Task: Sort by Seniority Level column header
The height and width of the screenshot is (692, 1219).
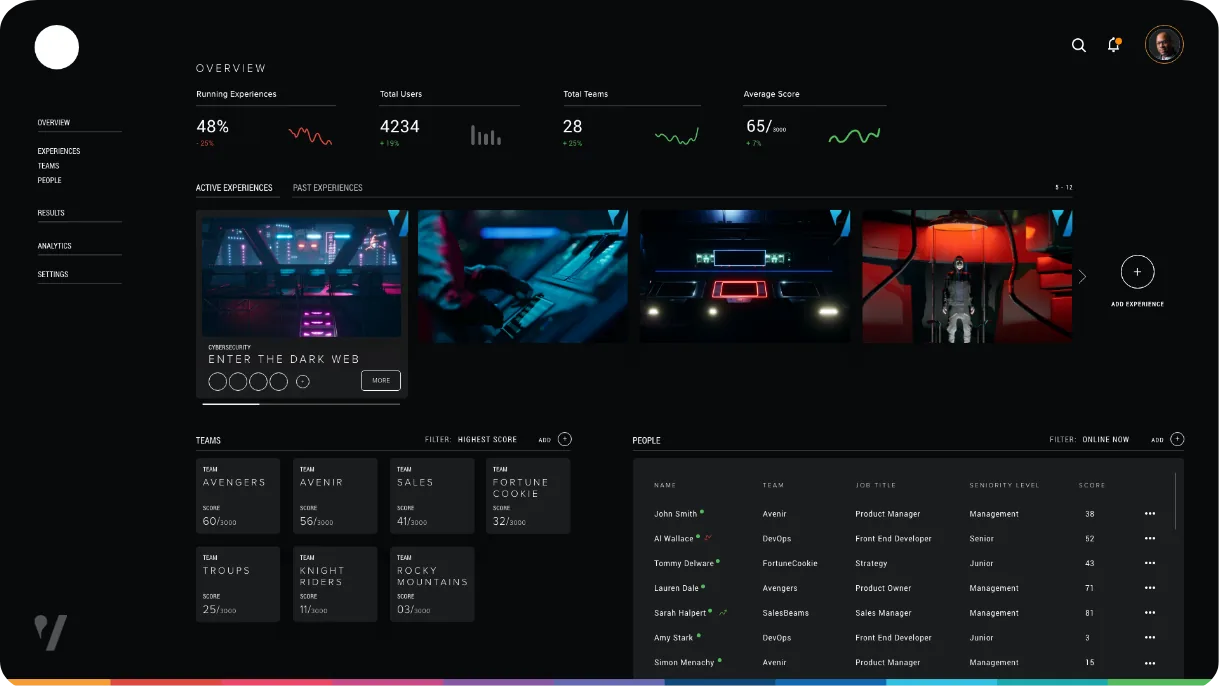Action: (x=1004, y=485)
